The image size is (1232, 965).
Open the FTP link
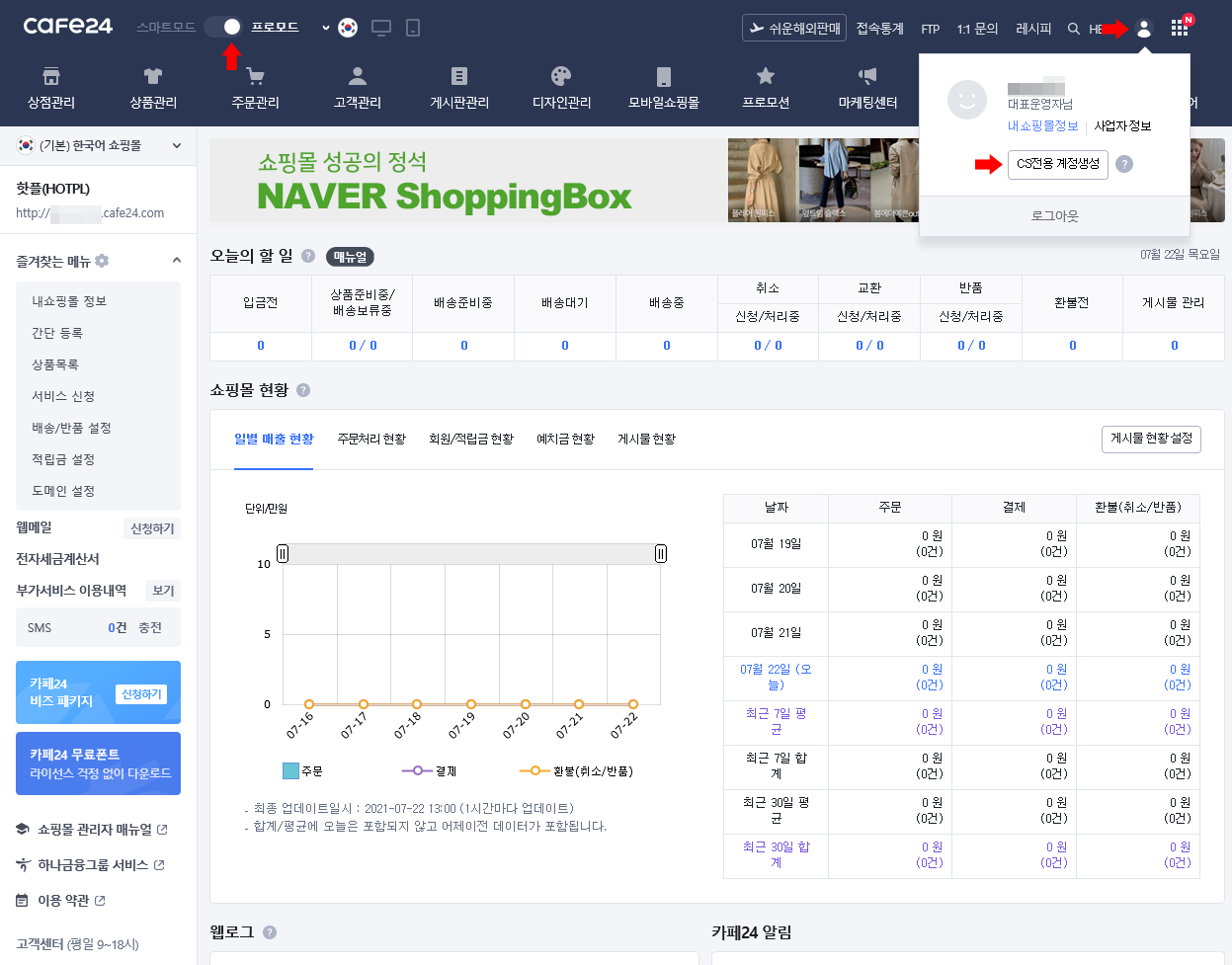[x=931, y=29]
